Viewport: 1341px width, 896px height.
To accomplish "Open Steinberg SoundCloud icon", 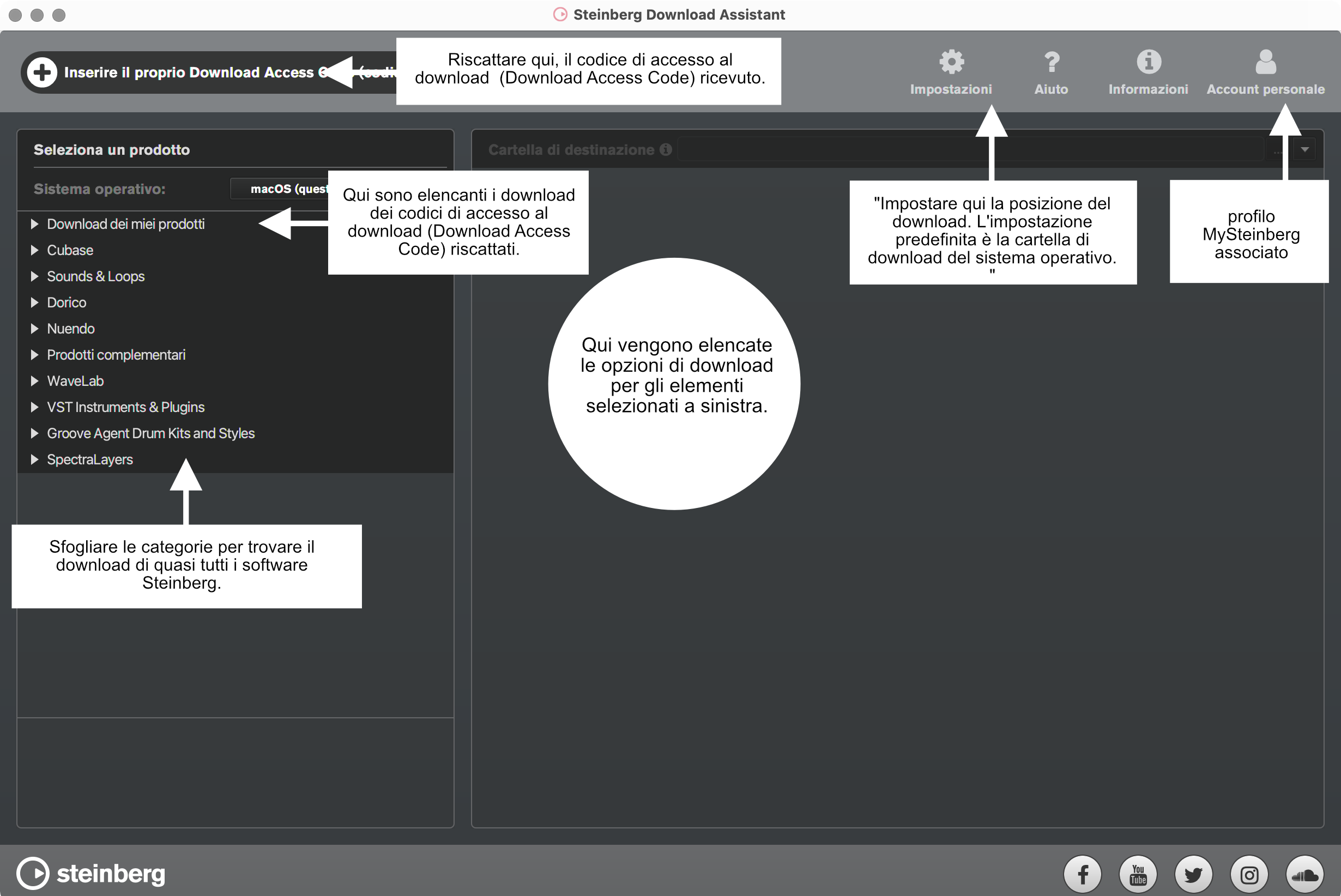I will click(1304, 874).
